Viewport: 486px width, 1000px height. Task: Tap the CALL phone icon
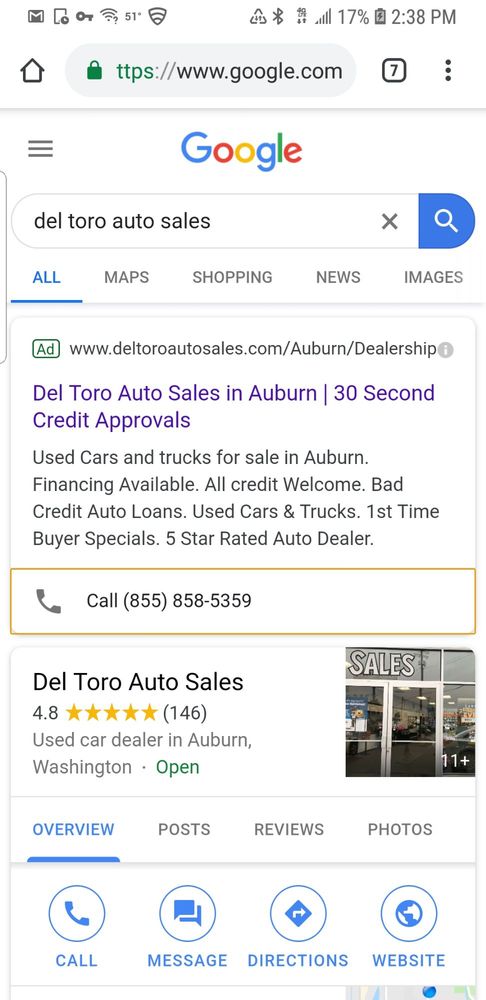tap(77, 914)
